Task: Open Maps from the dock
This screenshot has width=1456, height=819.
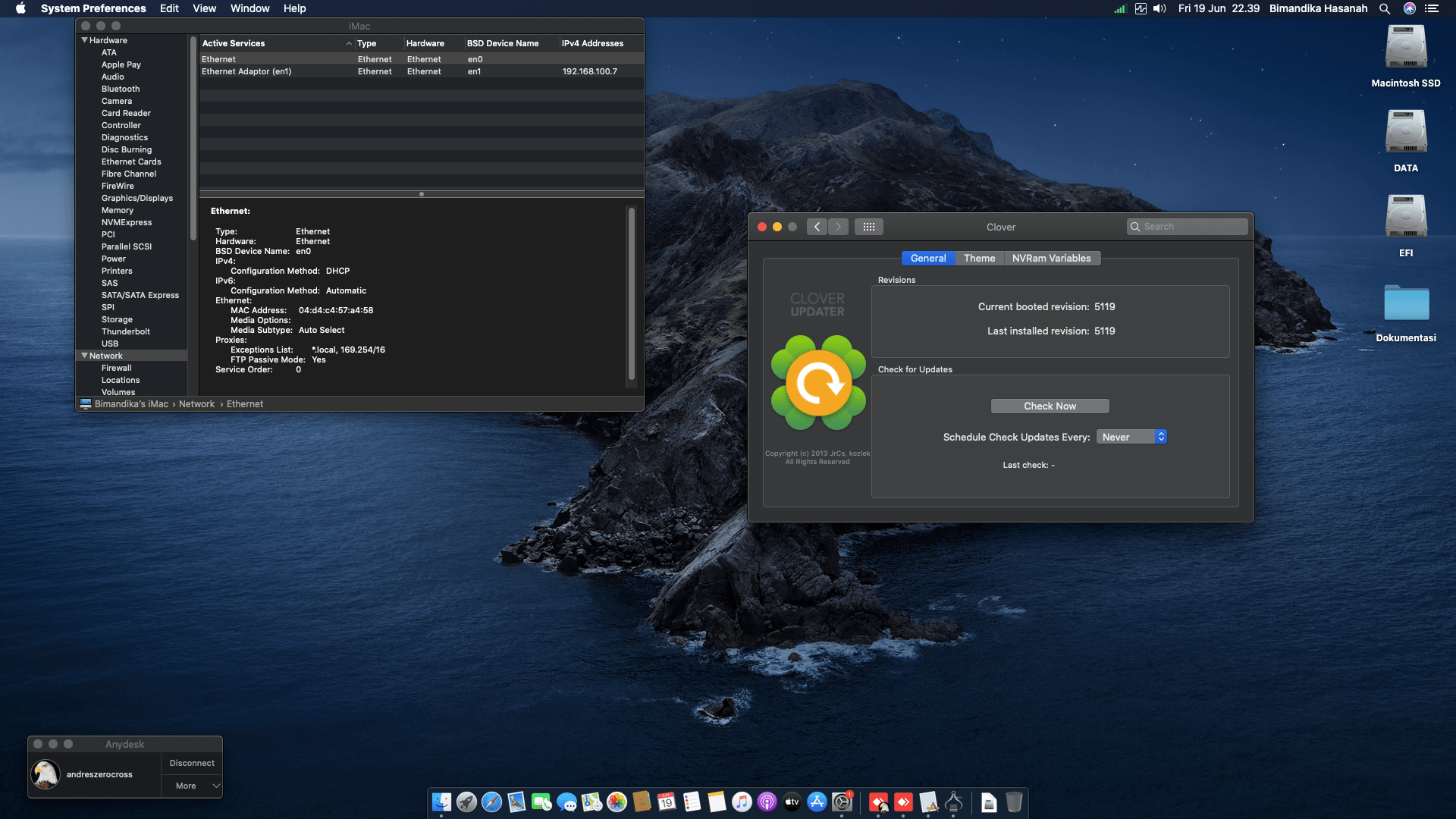Action: [591, 802]
